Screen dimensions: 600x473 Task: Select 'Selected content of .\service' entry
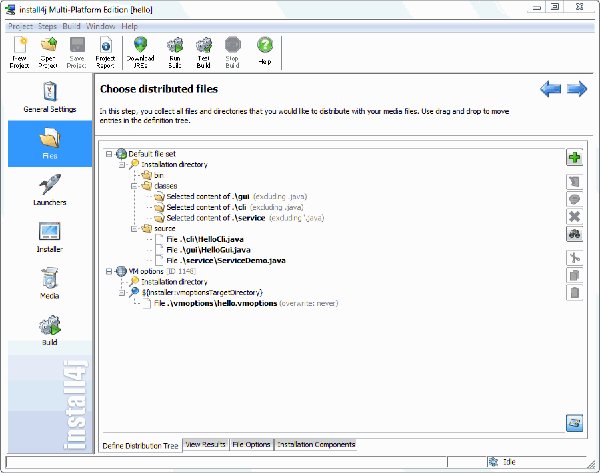[x=239, y=218]
